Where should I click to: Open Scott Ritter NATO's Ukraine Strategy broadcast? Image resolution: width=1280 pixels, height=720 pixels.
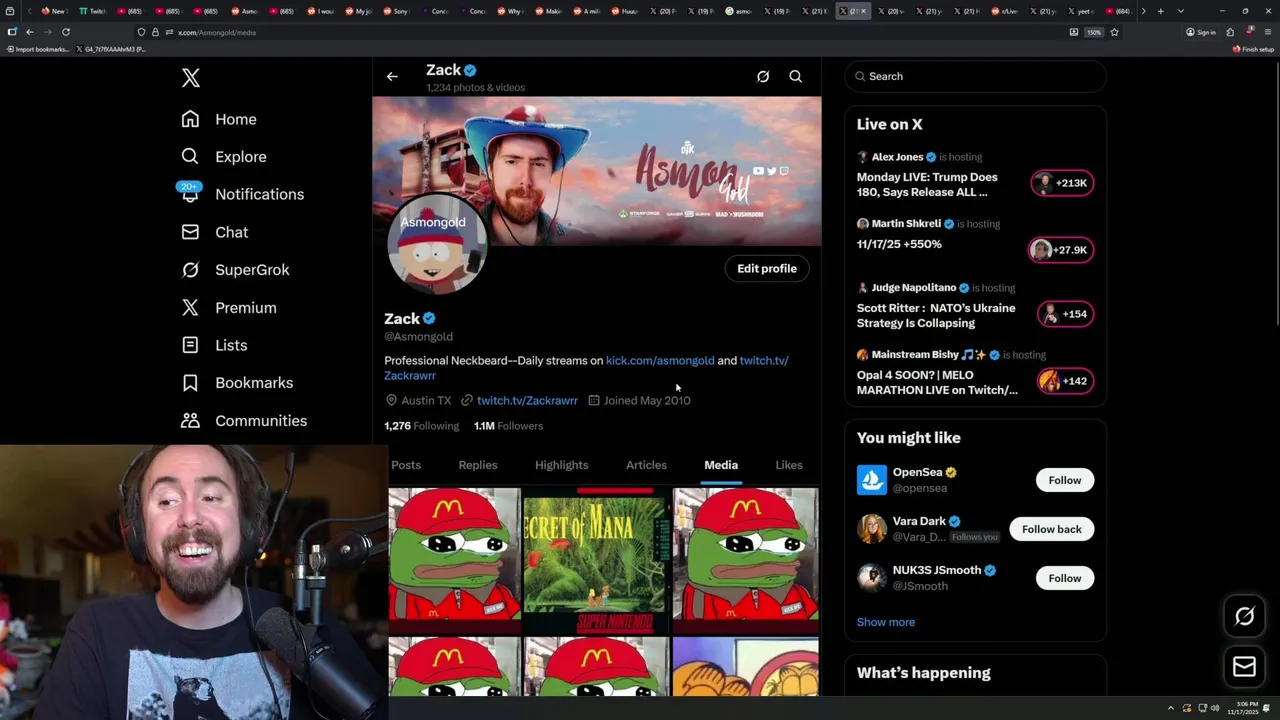(x=936, y=315)
